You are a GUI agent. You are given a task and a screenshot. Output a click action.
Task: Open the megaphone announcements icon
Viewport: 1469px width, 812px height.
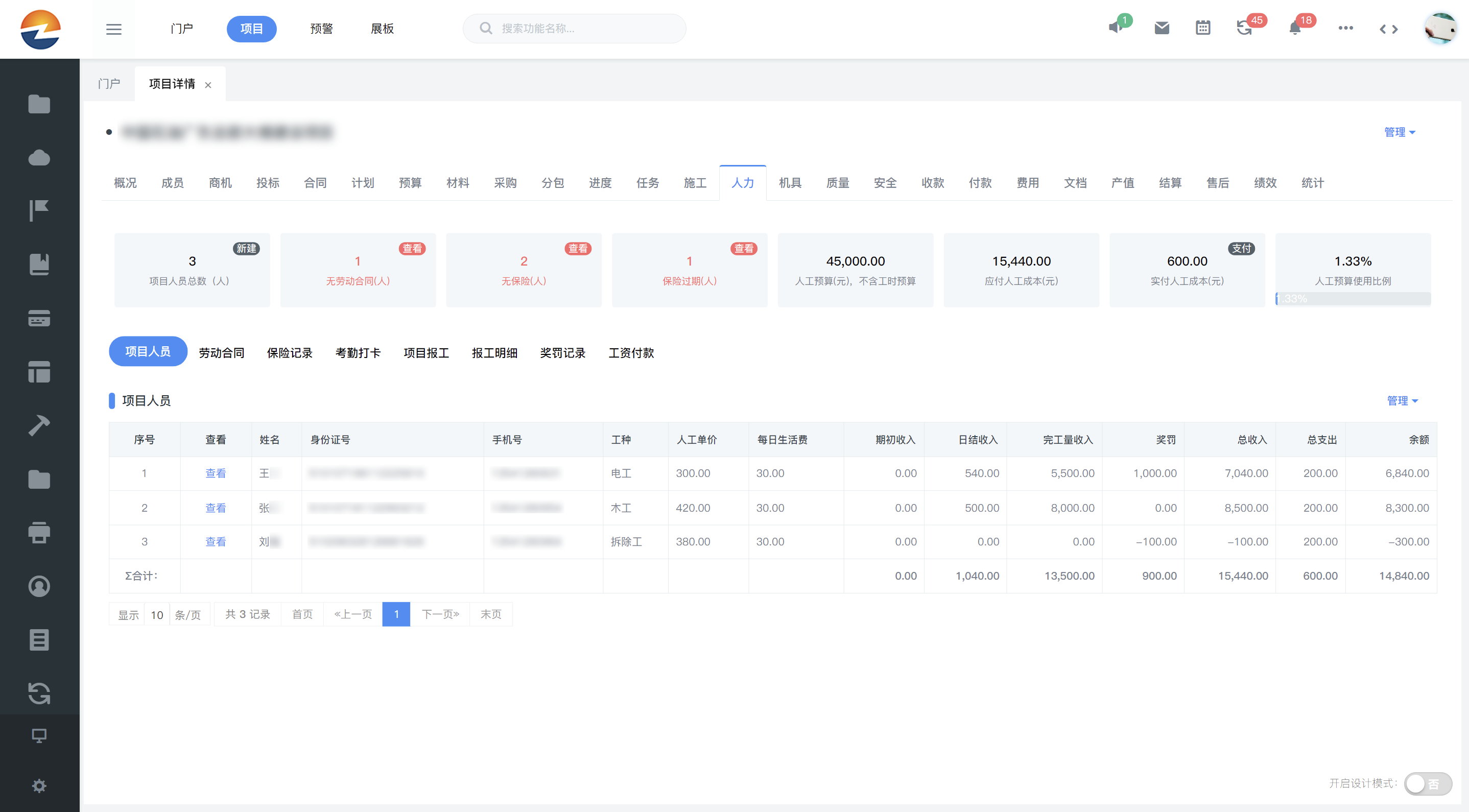click(x=1116, y=28)
